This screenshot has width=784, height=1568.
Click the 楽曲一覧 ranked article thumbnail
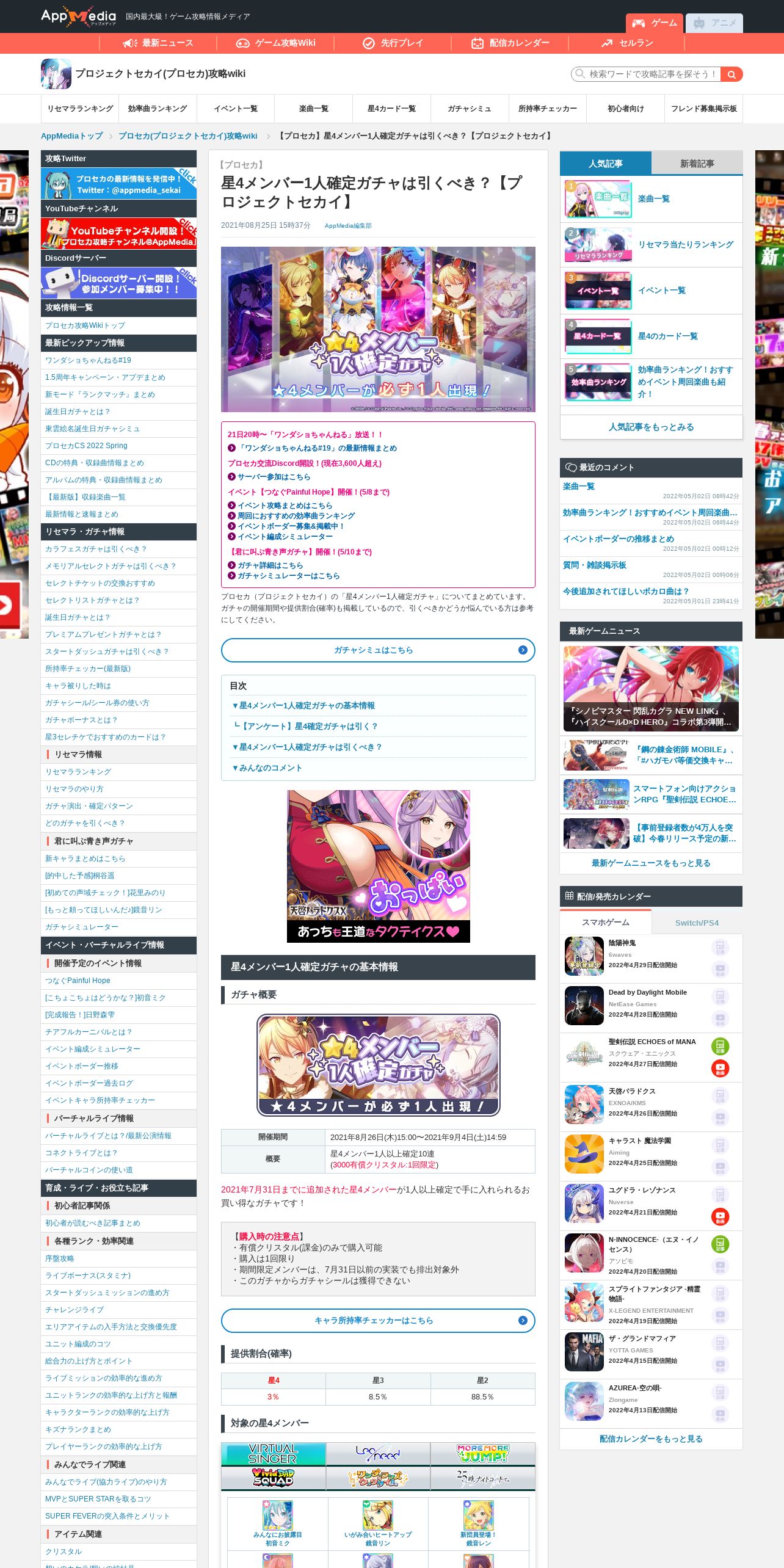tap(598, 199)
